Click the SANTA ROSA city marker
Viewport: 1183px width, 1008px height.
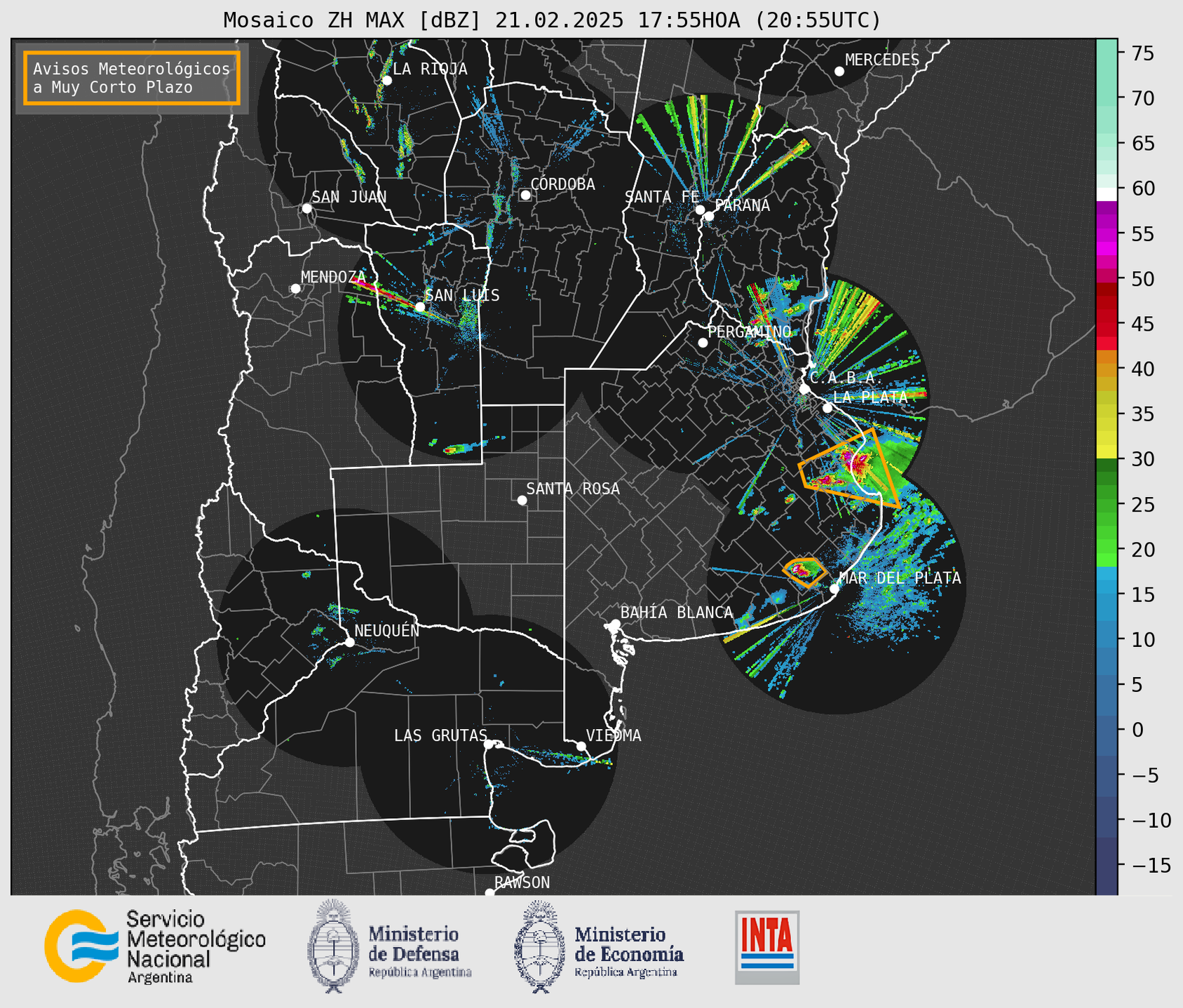[x=522, y=500]
